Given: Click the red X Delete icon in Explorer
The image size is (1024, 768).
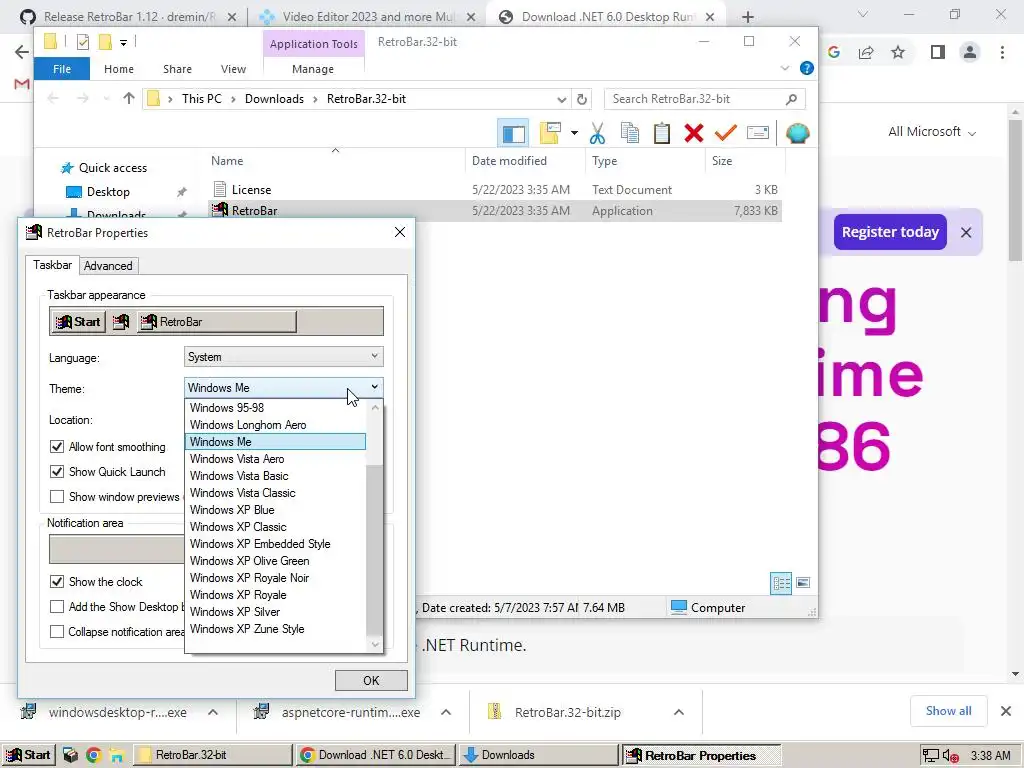Looking at the screenshot, I should pos(694,133).
